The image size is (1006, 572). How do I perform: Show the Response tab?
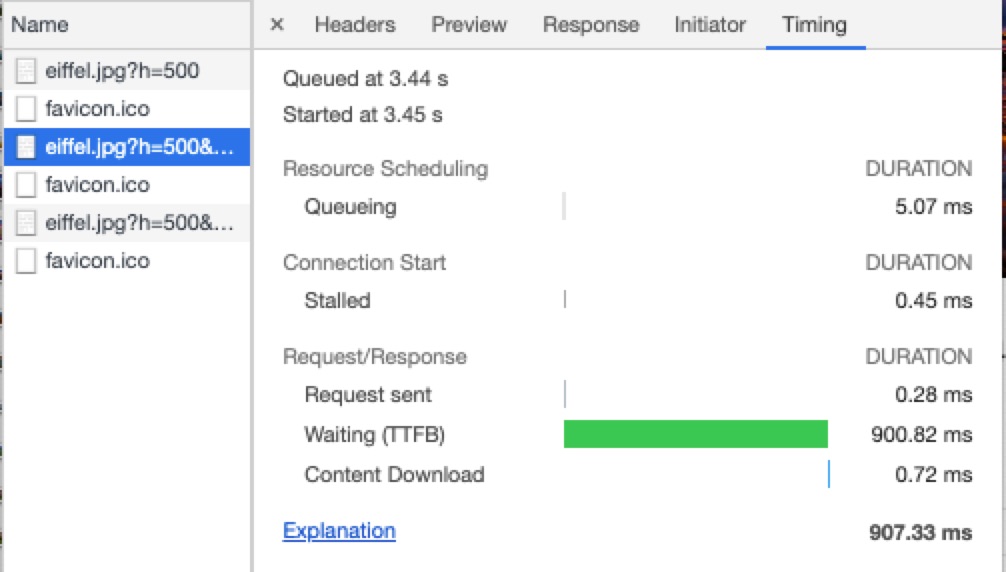pyautogui.click(x=590, y=25)
